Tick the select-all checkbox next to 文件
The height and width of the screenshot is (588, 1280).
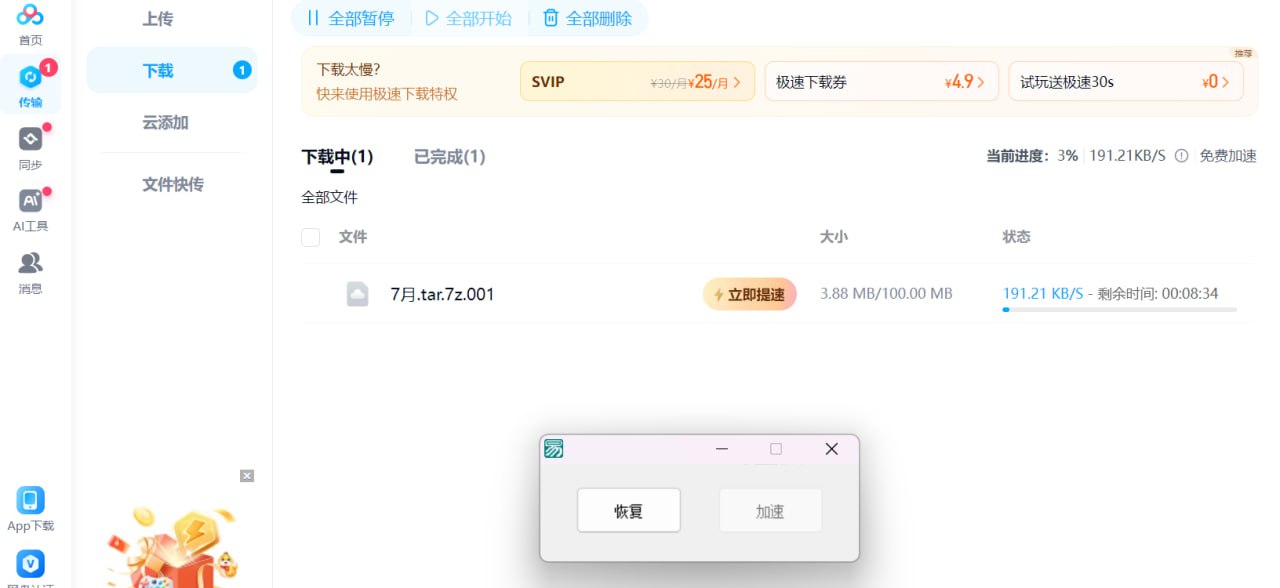[311, 237]
